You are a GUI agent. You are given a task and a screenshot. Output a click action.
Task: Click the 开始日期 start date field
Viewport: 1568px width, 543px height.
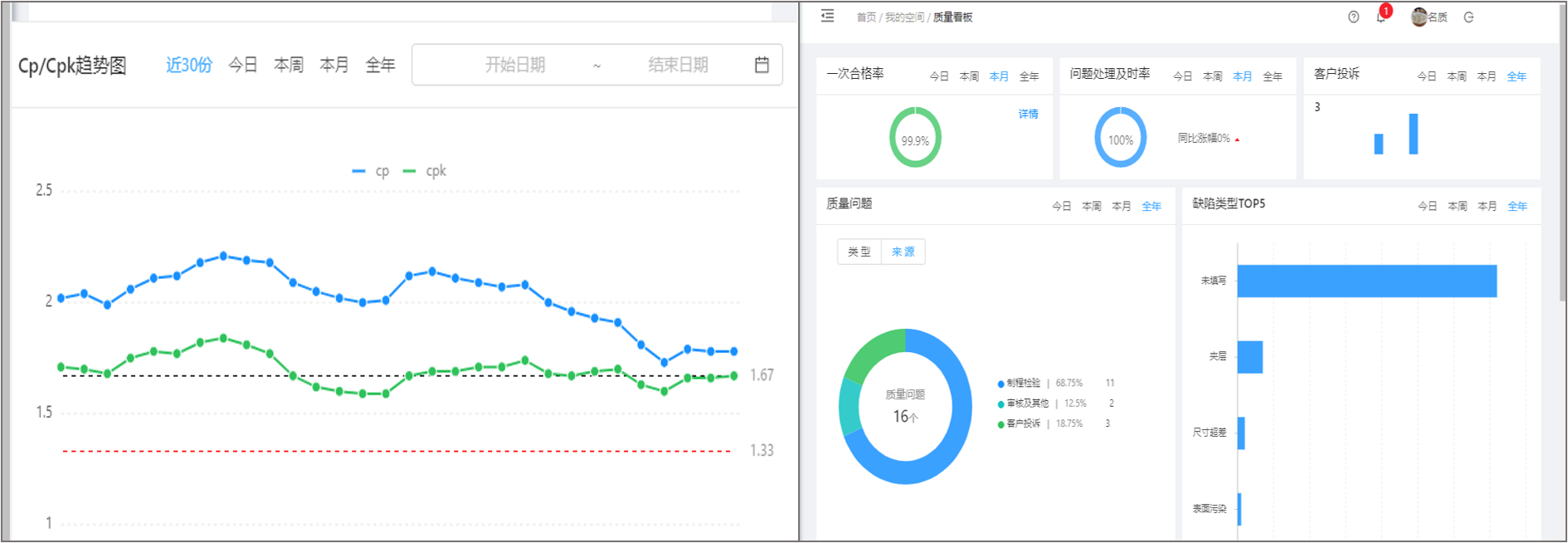pos(514,65)
